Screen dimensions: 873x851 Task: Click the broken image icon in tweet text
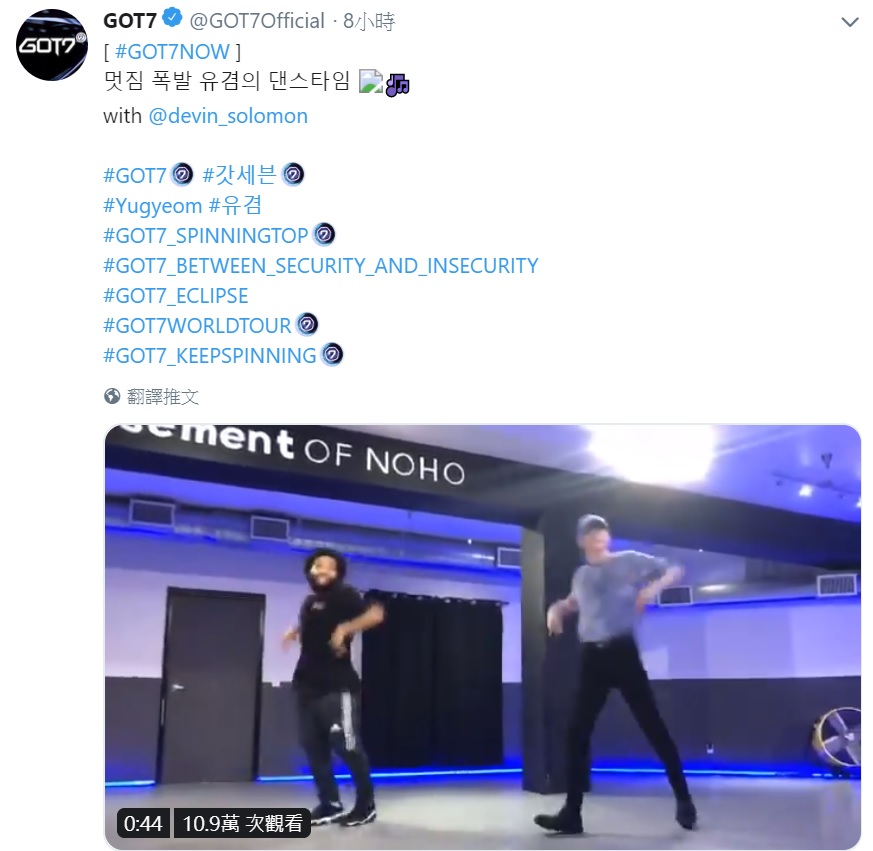pos(371,81)
